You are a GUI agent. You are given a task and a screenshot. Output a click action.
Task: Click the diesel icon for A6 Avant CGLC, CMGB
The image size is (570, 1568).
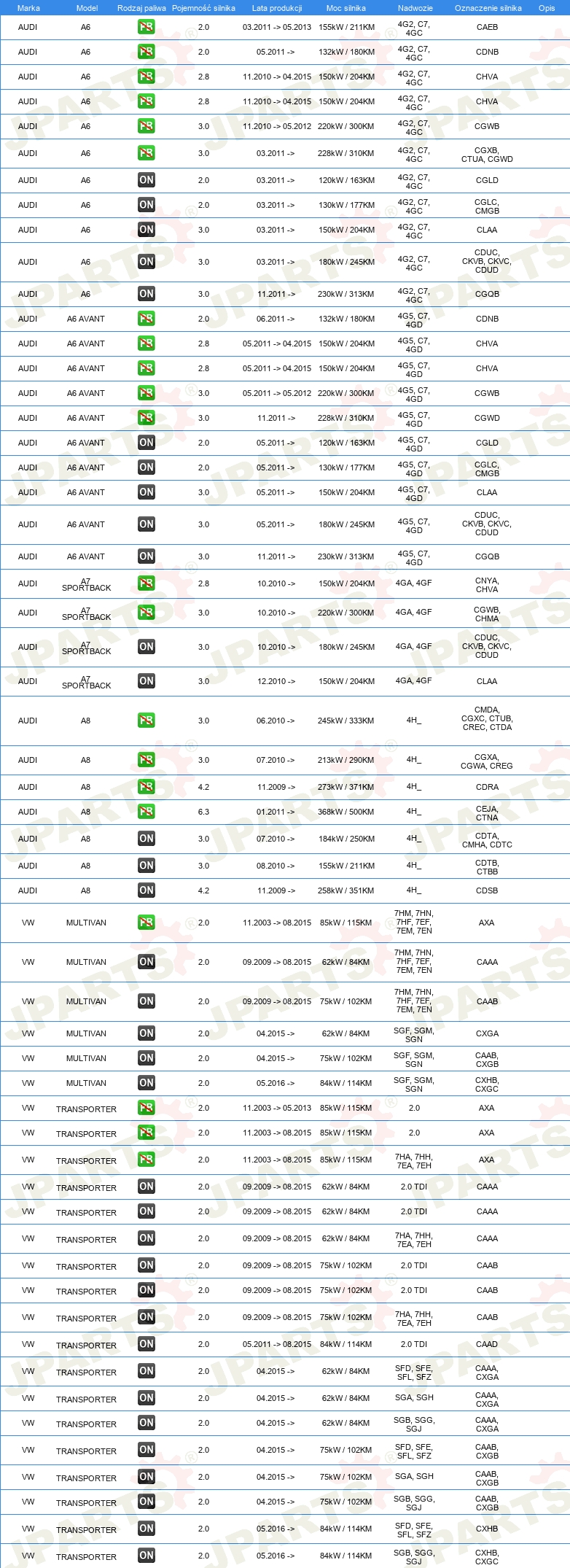click(x=147, y=467)
